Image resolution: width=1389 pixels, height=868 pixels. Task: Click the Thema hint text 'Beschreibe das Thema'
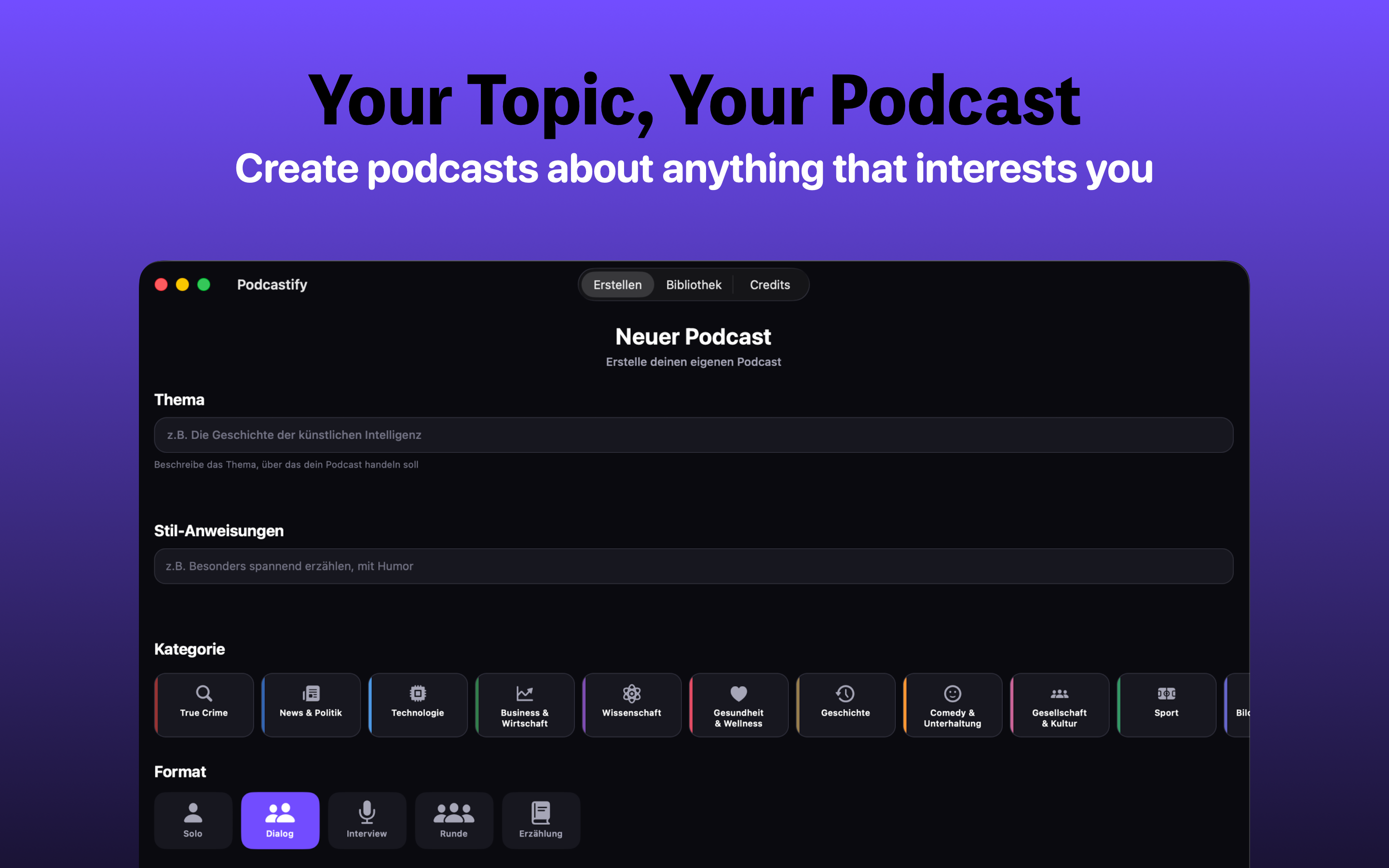(x=286, y=464)
